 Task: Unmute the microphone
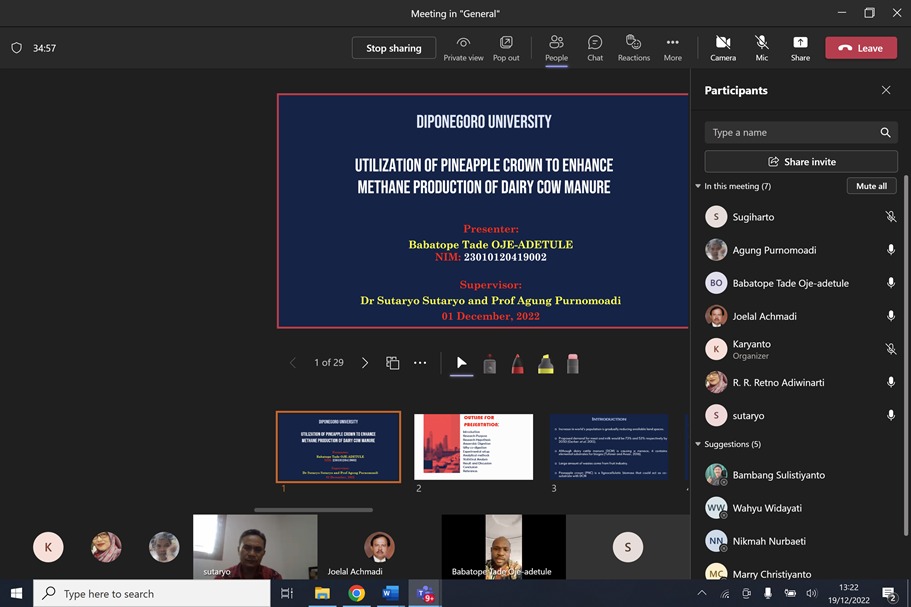coord(761,47)
